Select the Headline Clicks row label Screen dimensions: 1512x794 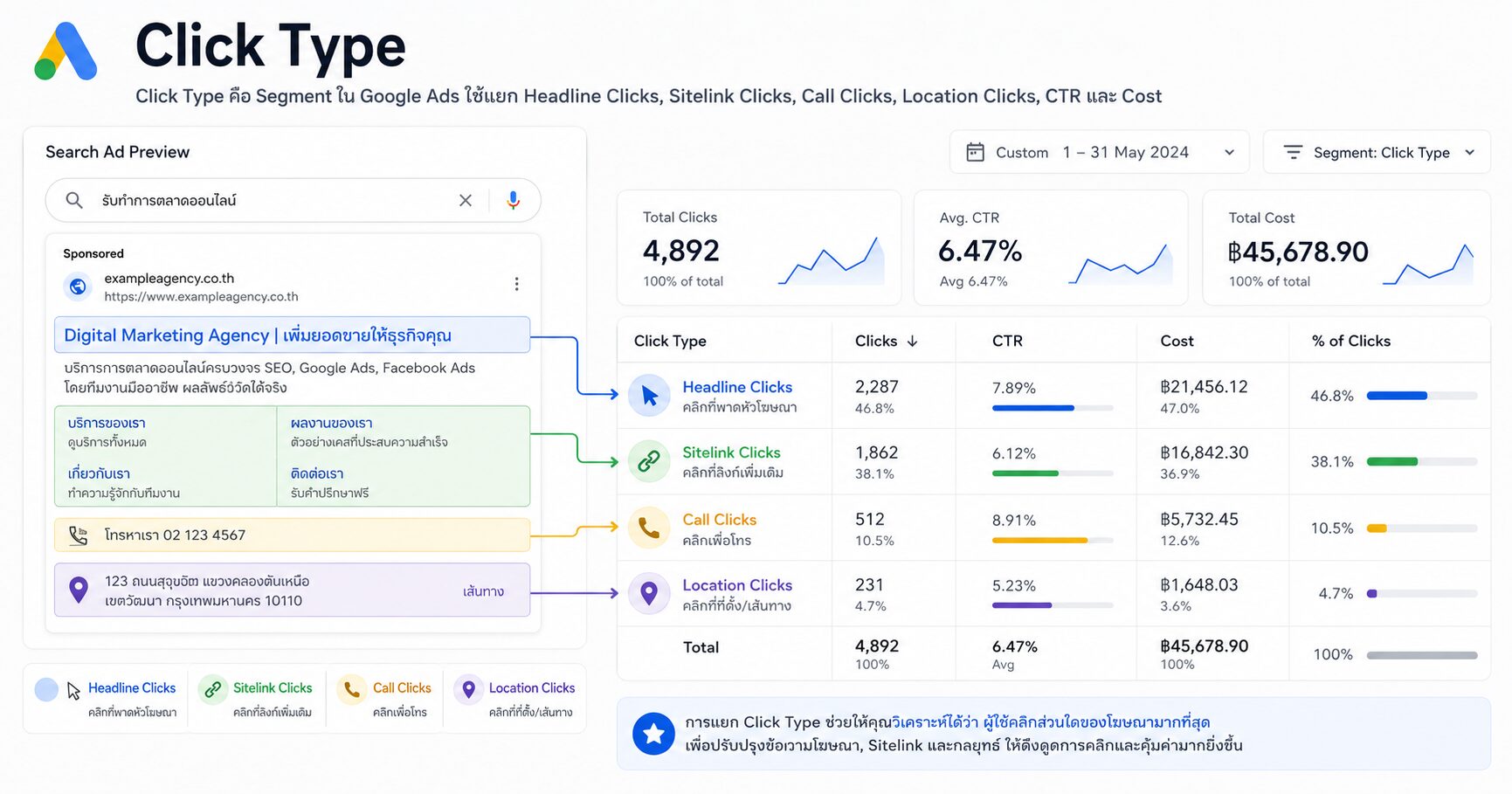coord(737,387)
